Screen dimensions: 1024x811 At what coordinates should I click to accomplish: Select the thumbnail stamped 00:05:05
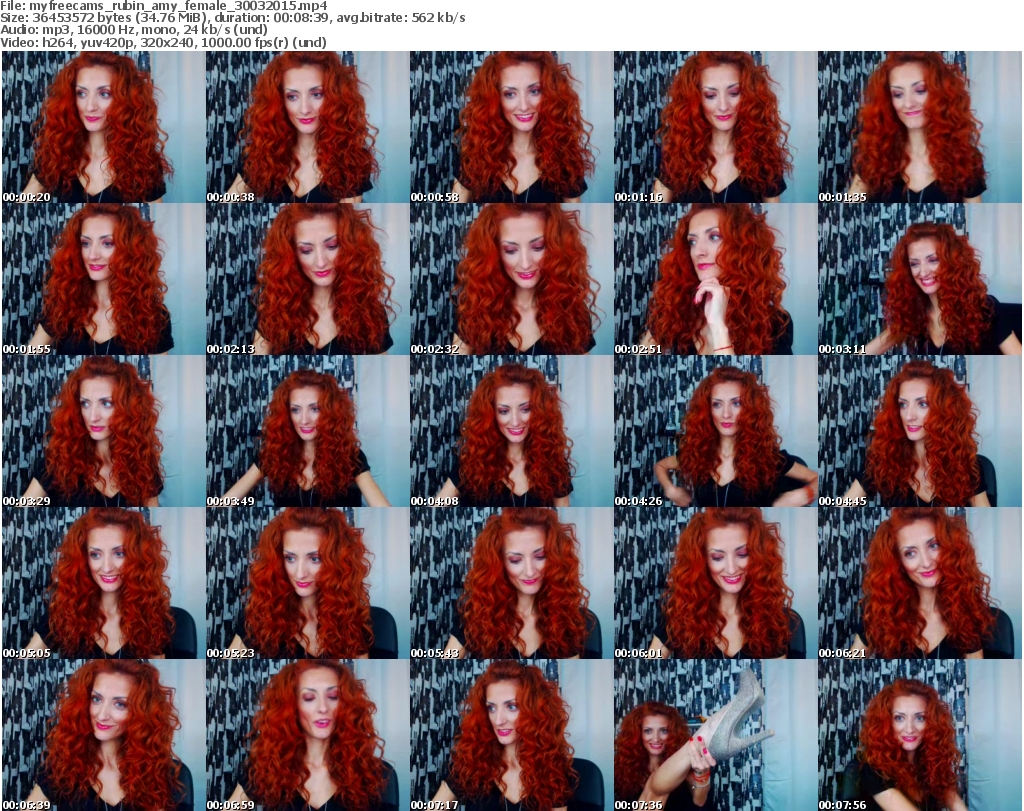[x=103, y=583]
